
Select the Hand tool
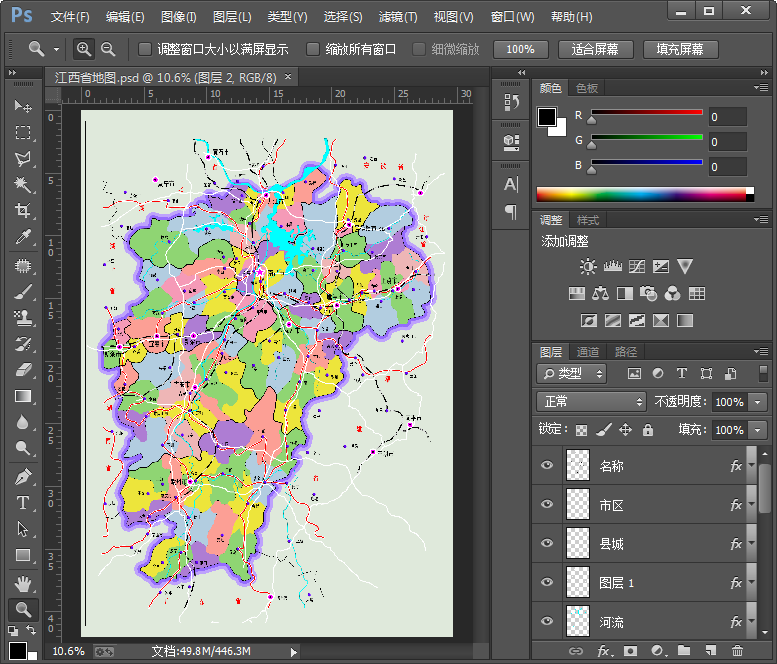22,583
